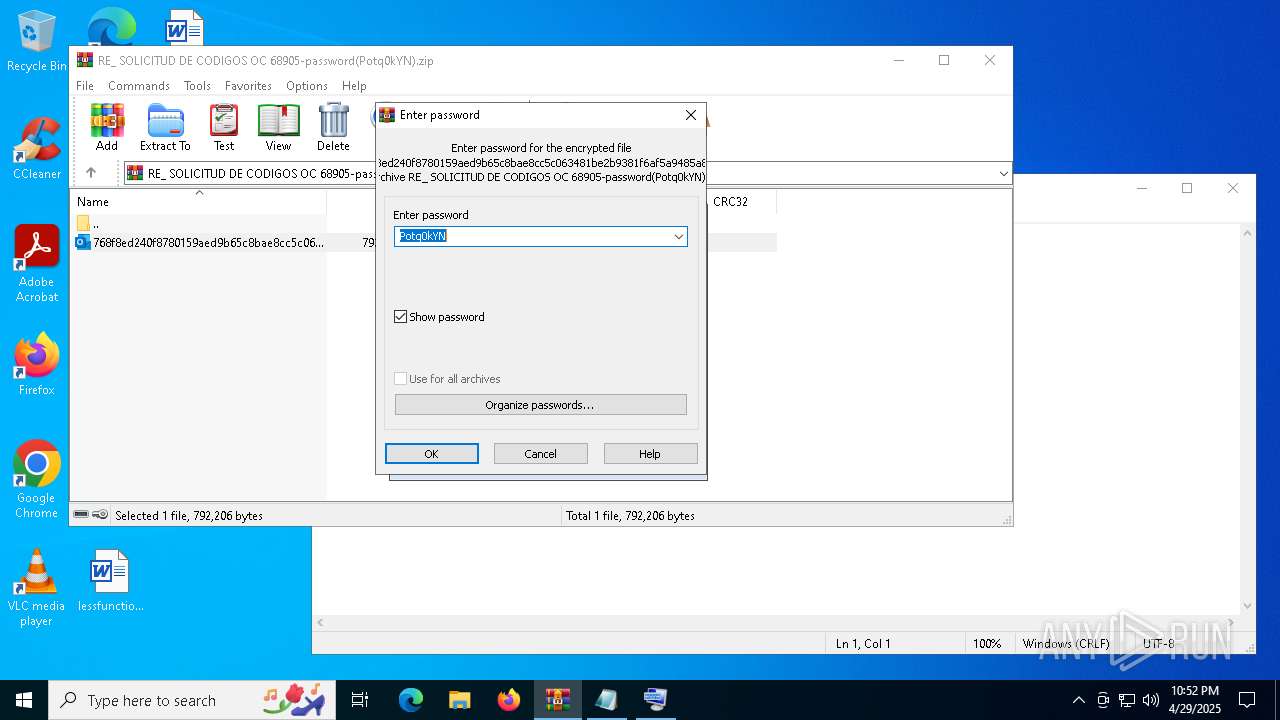The height and width of the screenshot is (720, 1280).
Task: Click taskbar search box
Action: tap(194, 700)
